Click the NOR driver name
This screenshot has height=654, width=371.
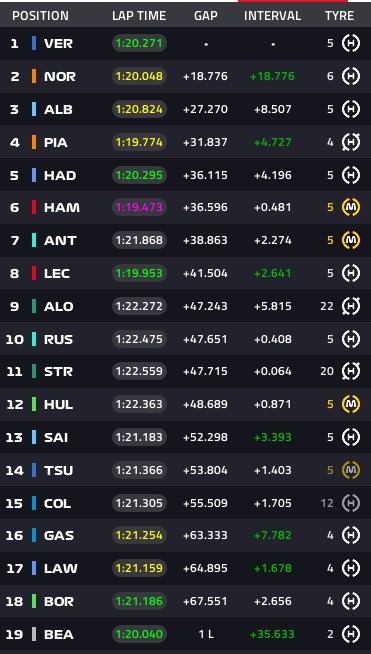pos(60,76)
